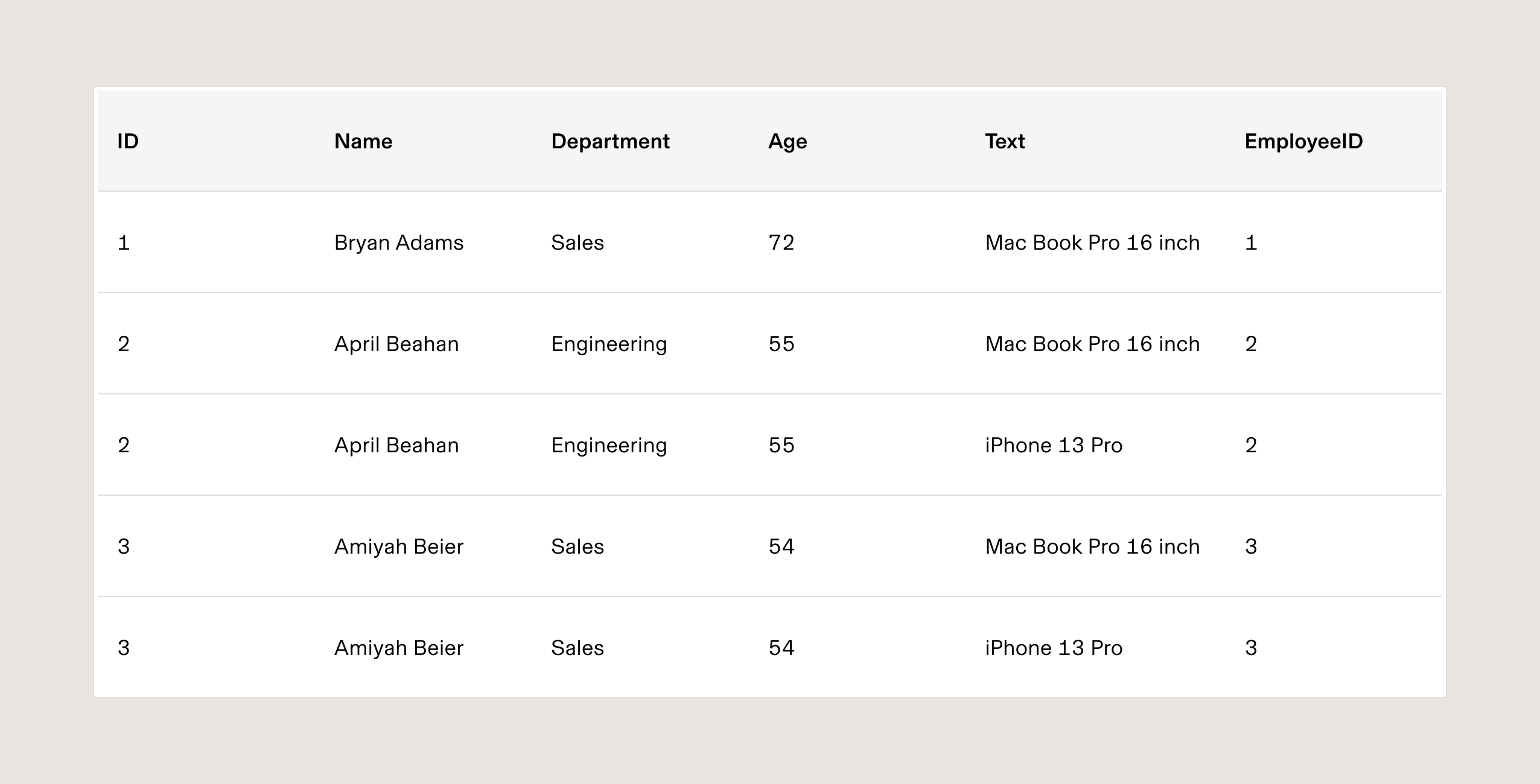Click April Beahan's iPhone 13 Pro cell

pos(1054,445)
